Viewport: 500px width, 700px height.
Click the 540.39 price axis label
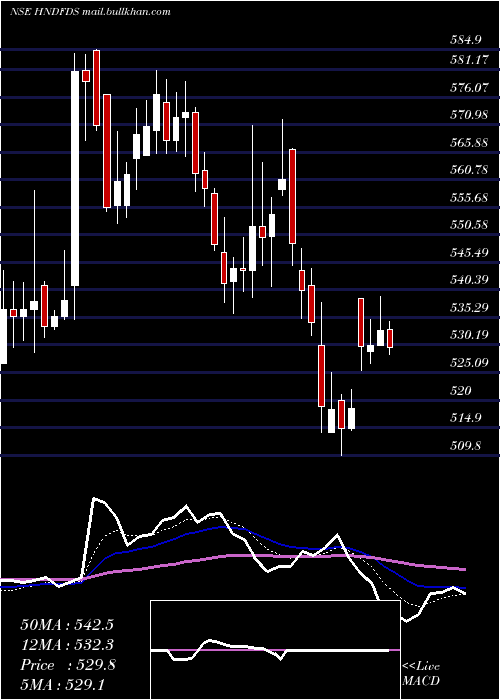click(469, 280)
